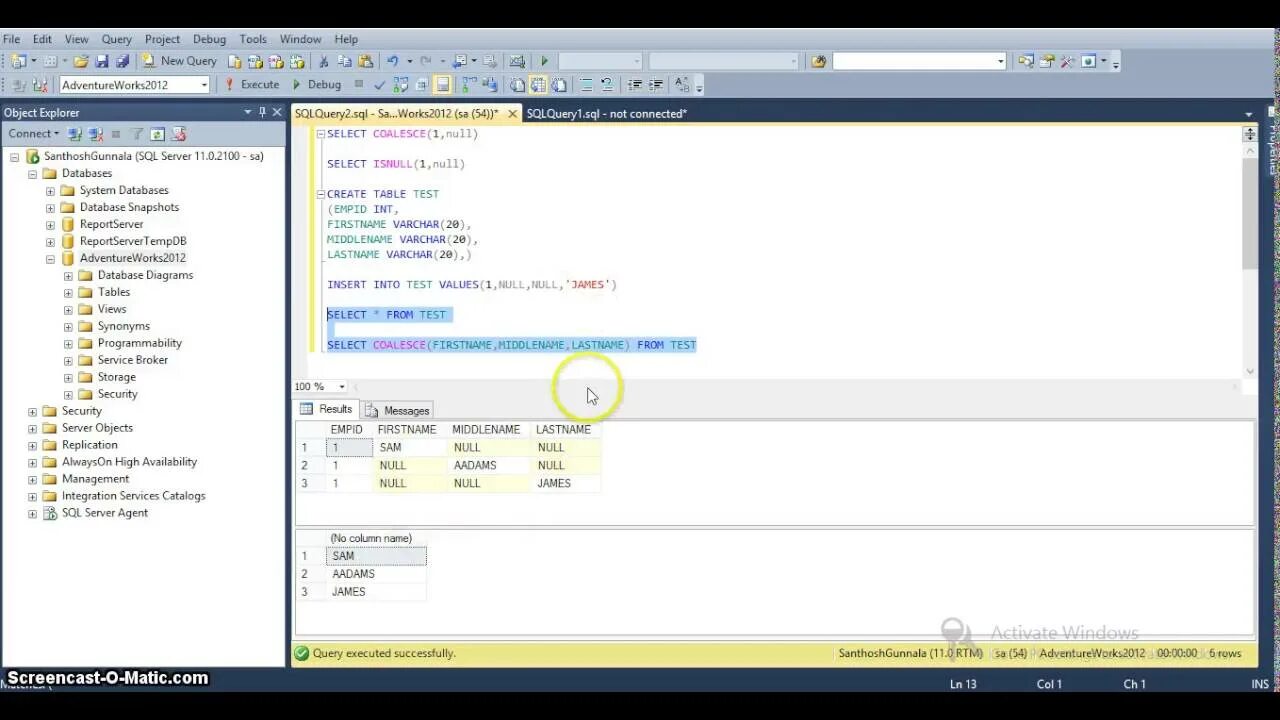Click the Connect Object Explorer icon
Image resolution: width=1280 pixels, height=720 pixels.
tap(76, 134)
